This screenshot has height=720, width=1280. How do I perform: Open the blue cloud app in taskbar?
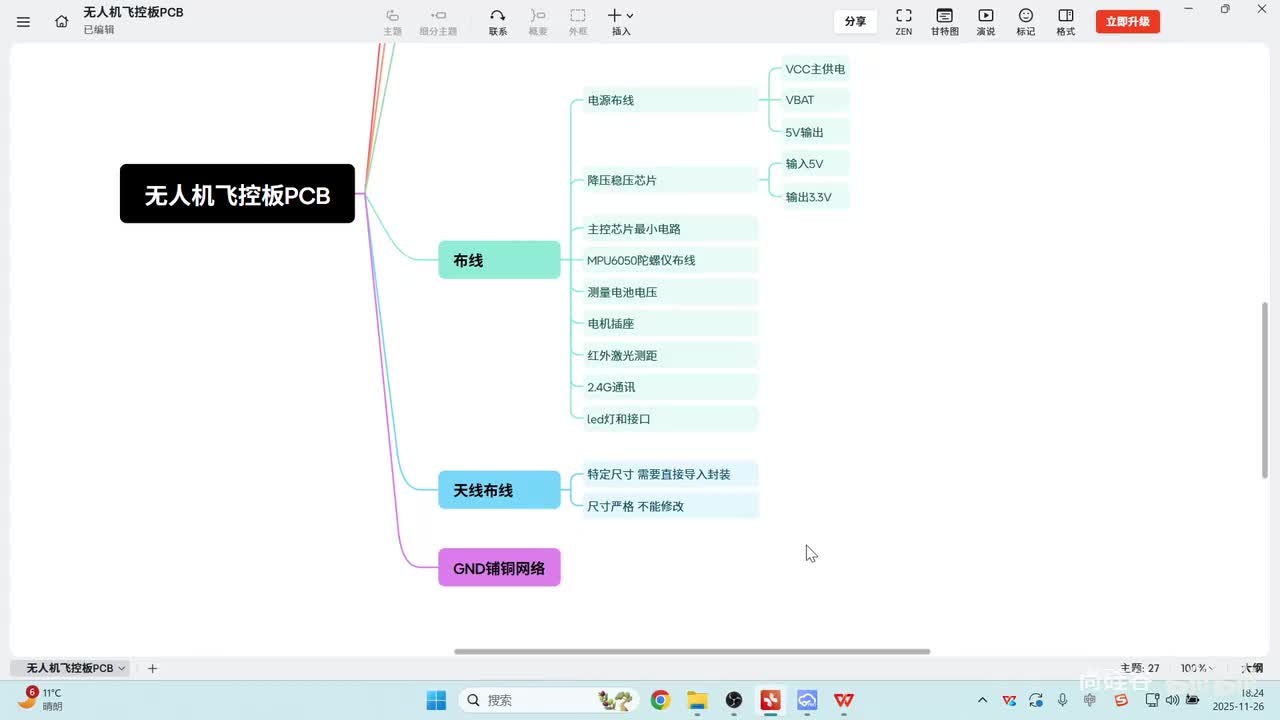807,700
